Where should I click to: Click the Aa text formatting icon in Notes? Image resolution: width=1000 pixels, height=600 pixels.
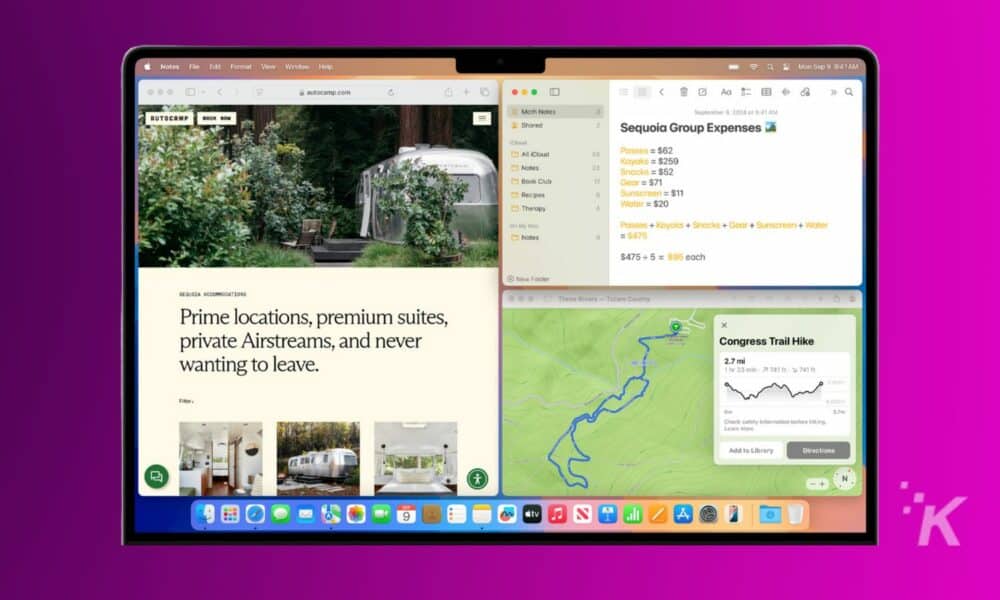[x=727, y=91]
